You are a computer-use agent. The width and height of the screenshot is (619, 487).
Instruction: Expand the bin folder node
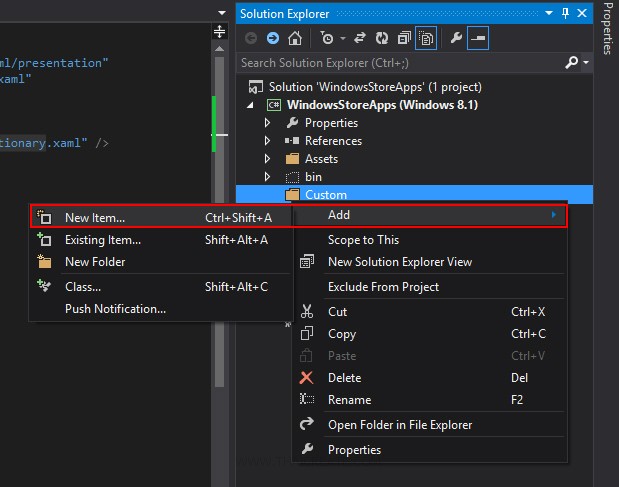[267, 177]
